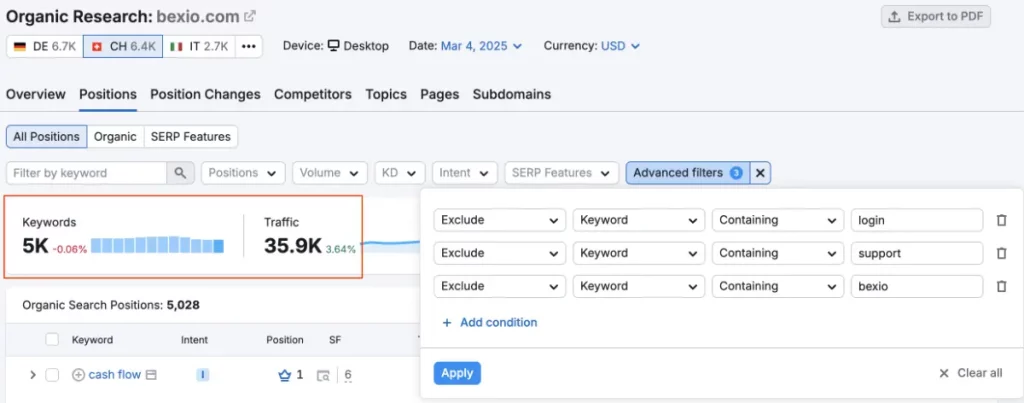Edit the 'support' filter value field
The height and width of the screenshot is (403, 1024).
(917, 253)
